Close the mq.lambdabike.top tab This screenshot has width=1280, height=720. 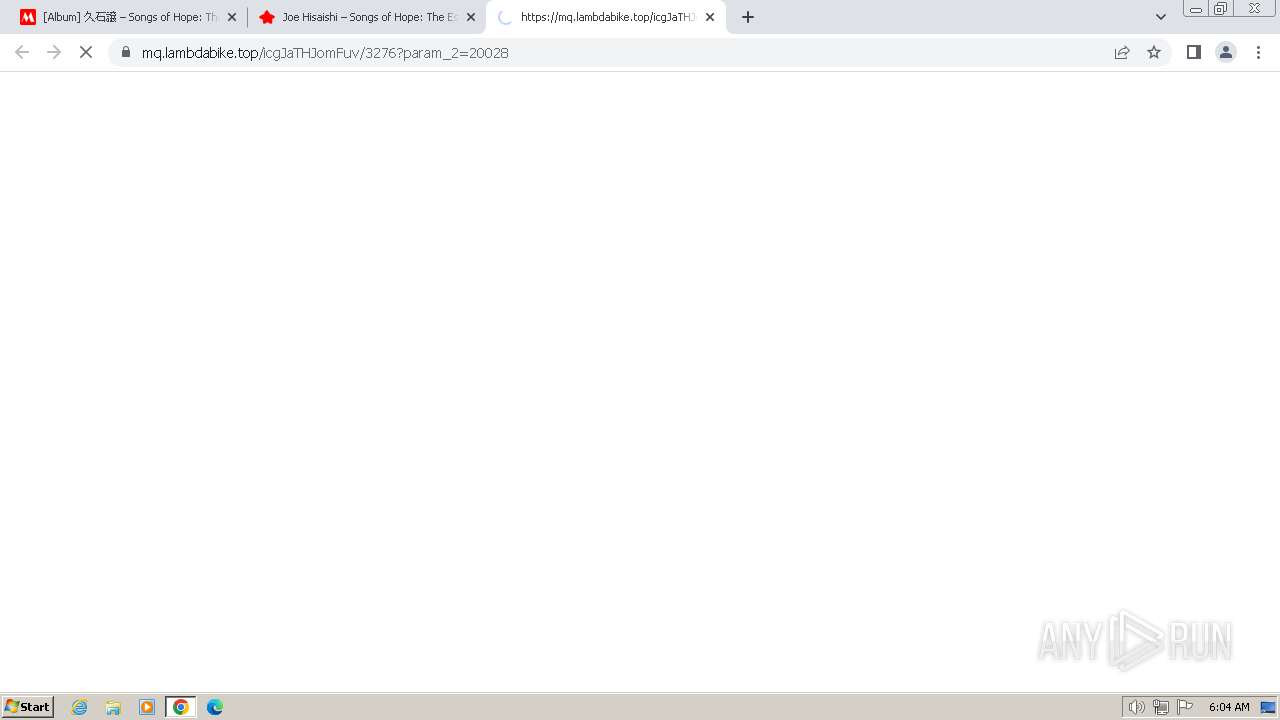(x=710, y=17)
